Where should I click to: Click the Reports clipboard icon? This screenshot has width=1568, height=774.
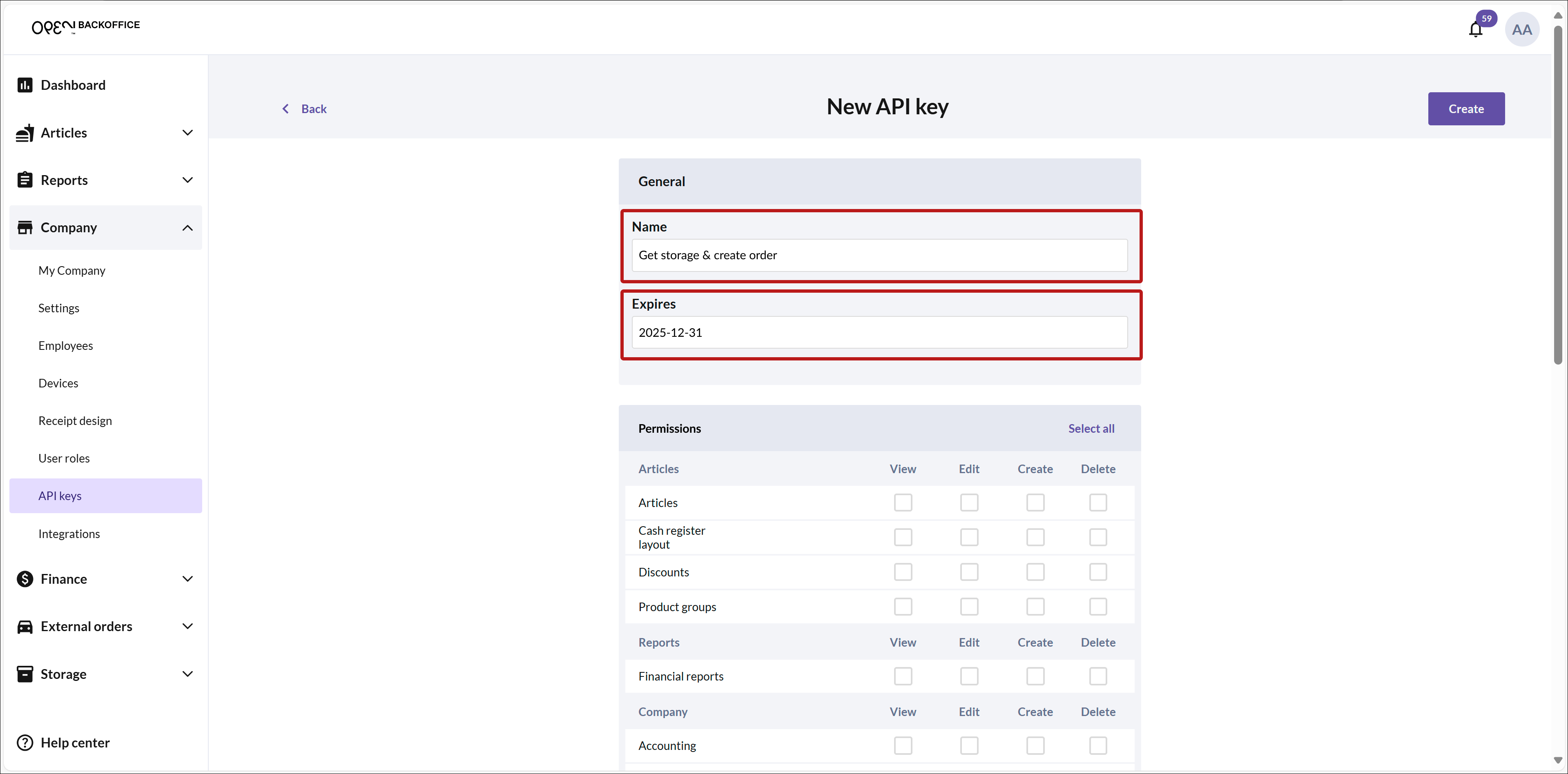point(25,180)
